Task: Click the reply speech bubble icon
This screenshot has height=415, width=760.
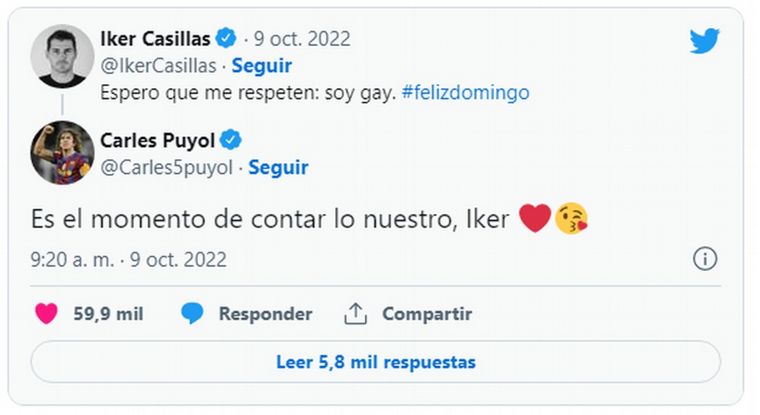Action: (x=193, y=314)
